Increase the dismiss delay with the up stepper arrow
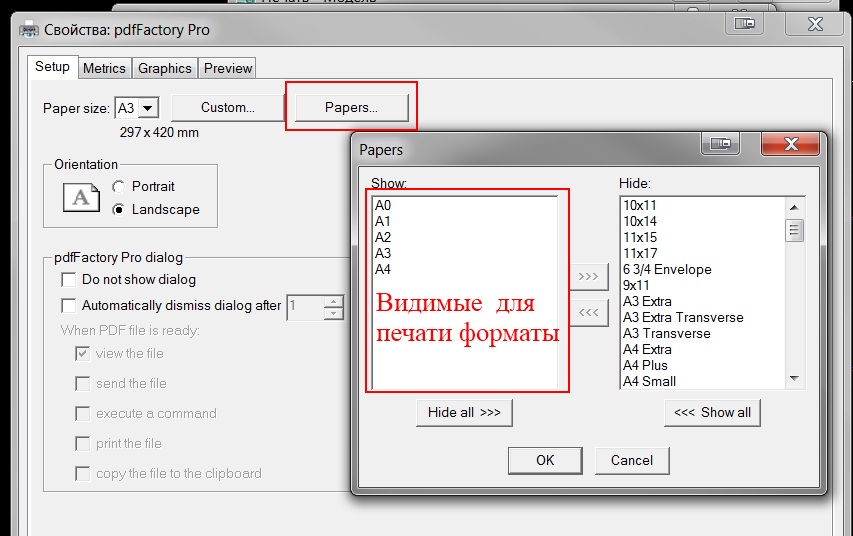Viewport: 853px width, 536px height. click(333, 300)
